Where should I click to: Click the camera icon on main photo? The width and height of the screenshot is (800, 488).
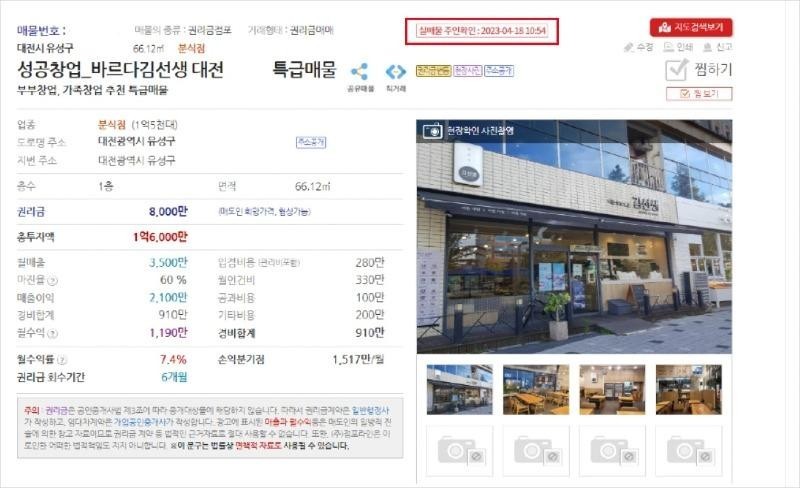433,131
